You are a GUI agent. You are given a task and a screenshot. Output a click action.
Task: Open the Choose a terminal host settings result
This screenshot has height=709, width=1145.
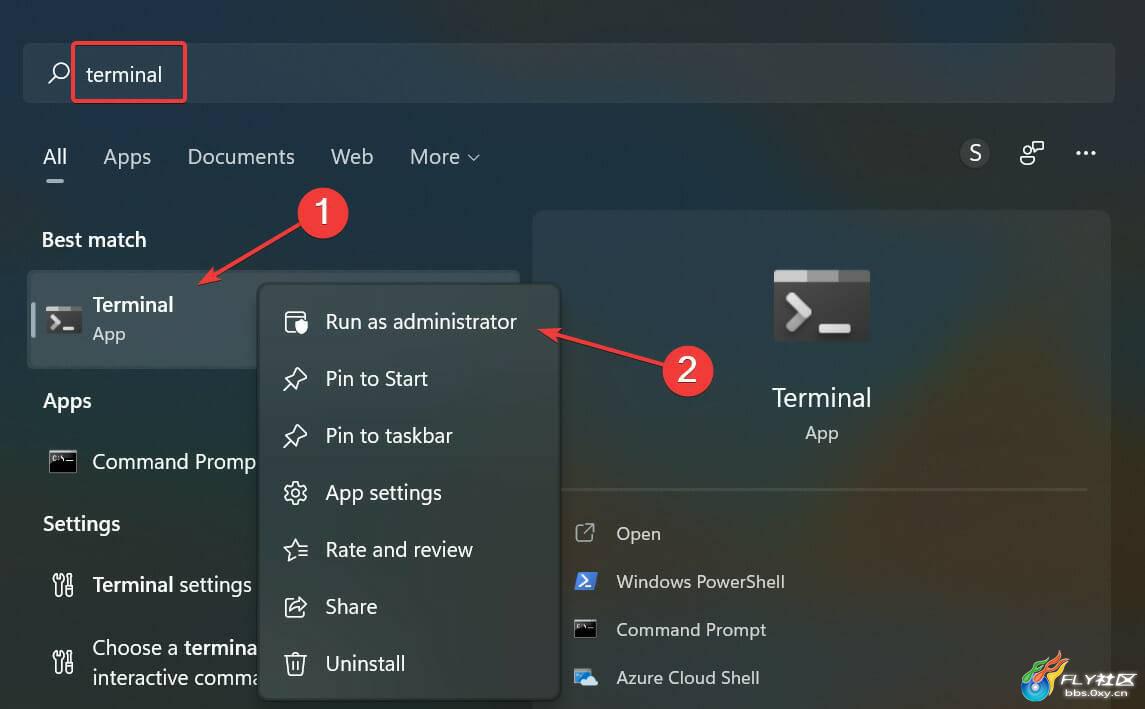click(143, 662)
